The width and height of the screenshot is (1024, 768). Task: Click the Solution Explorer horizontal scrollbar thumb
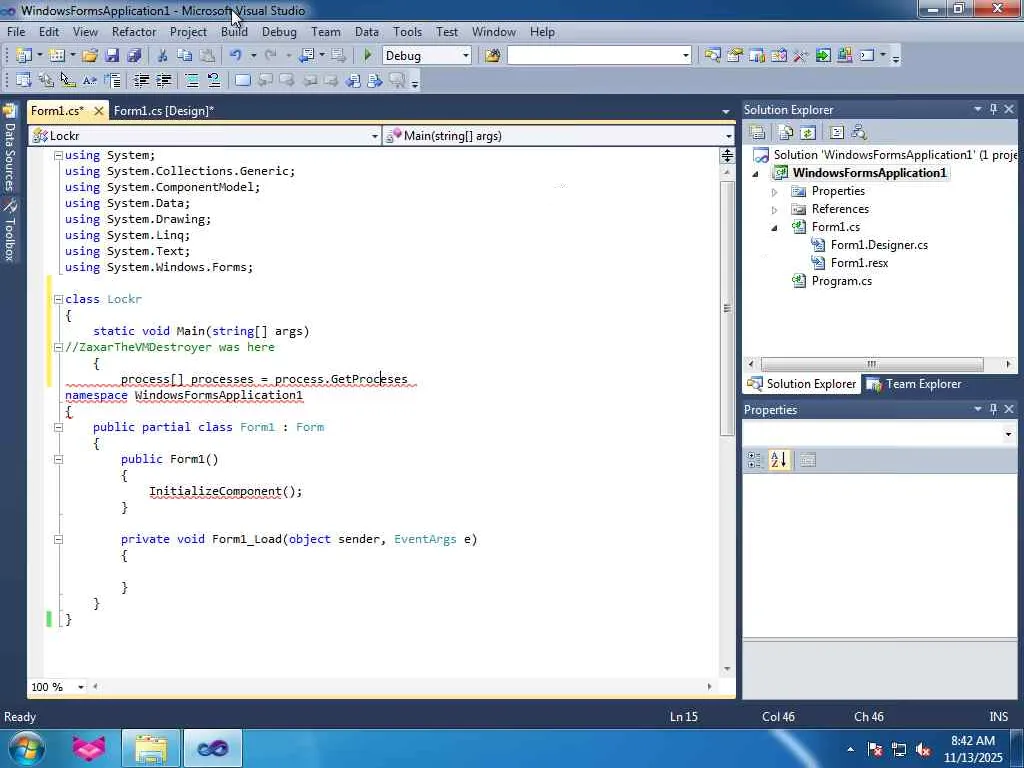tap(872, 364)
